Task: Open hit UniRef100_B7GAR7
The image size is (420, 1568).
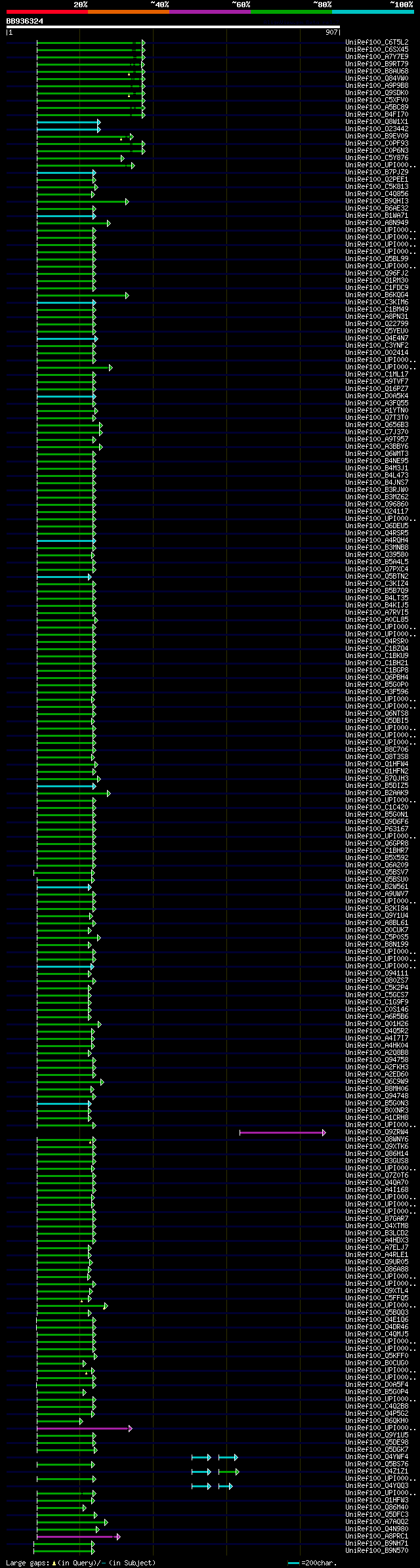Action: click(377, 1218)
